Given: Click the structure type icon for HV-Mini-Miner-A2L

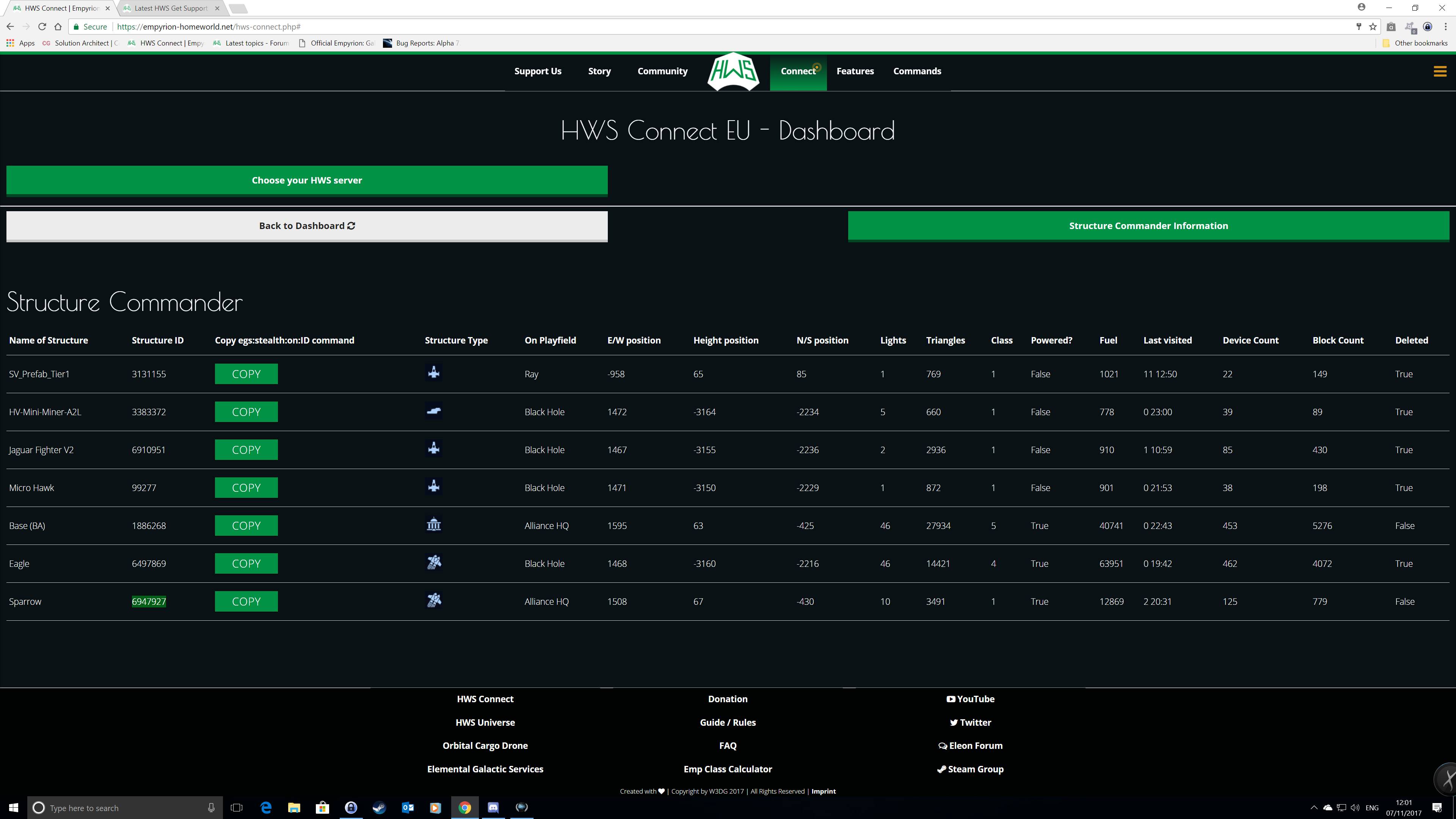Looking at the screenshot, I should 433,411.
